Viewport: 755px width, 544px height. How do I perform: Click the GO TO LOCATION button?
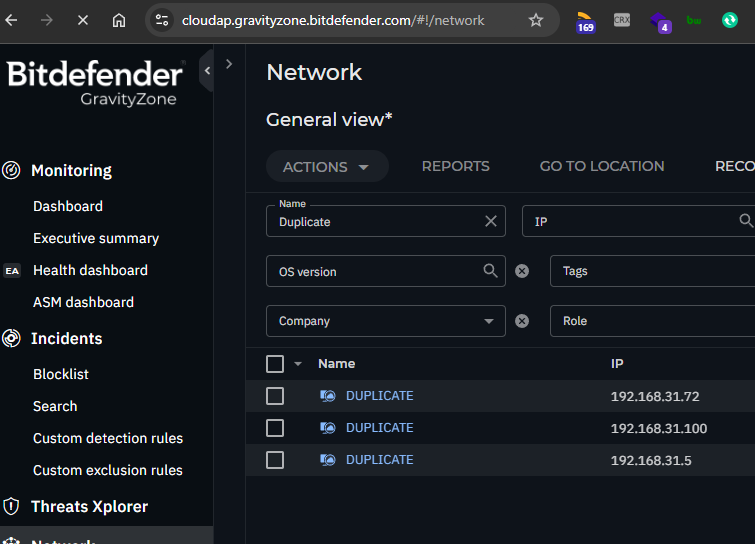click(x=602, y=166)
